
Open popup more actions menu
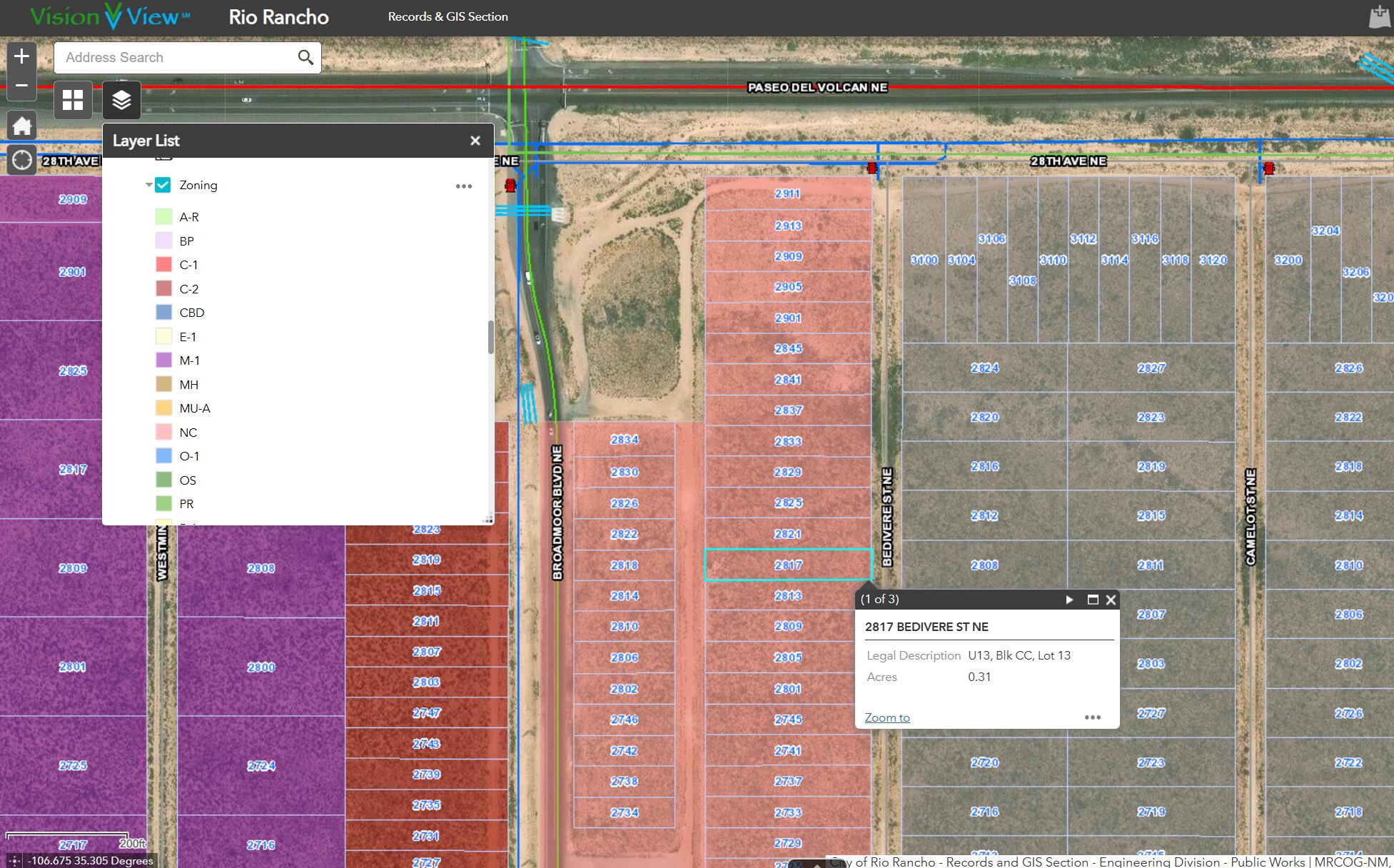pyautogui.click(x=1093, y=717)
